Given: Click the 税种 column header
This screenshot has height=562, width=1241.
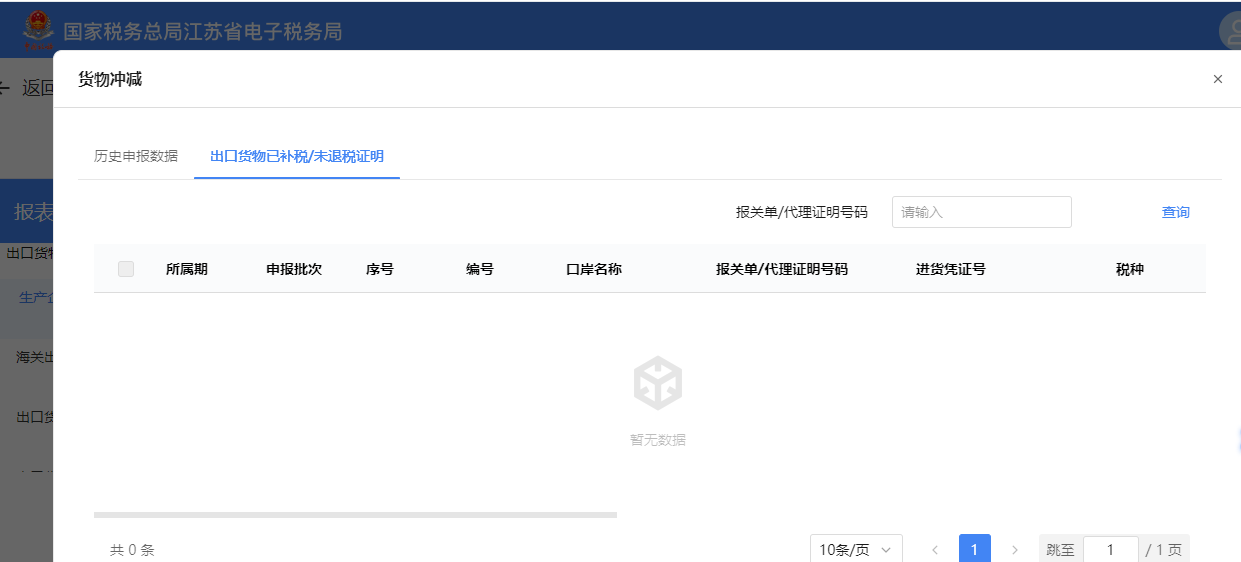Looking at the screenshot, I should pyautogui.click(x=1129, y=269).
